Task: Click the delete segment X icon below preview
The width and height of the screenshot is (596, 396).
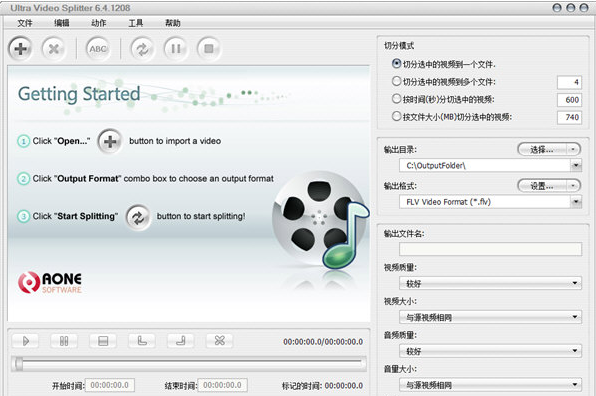Action: click(x=219, y=341)
